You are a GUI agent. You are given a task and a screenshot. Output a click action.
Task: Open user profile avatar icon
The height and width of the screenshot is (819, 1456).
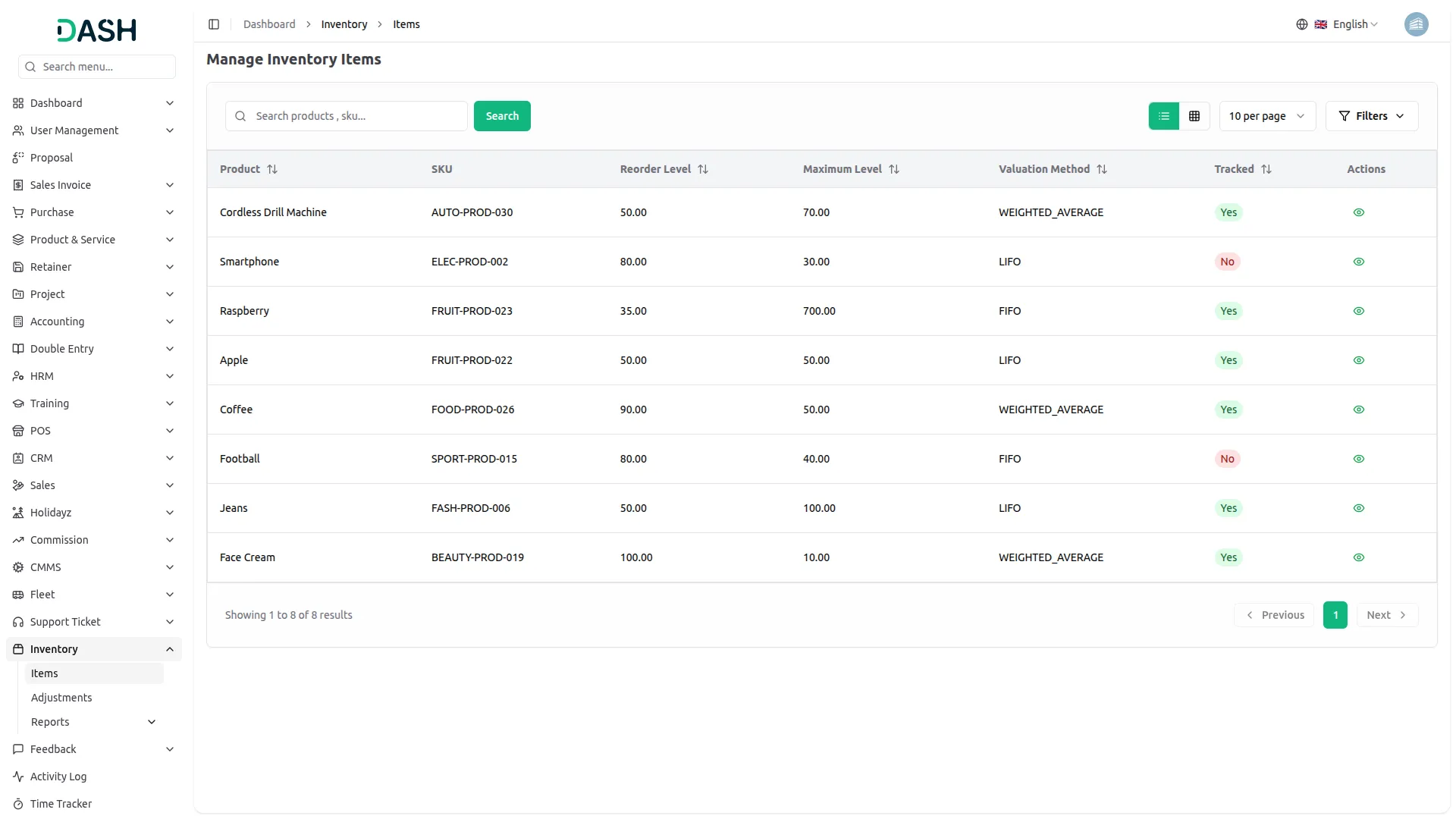point(1416,24)
